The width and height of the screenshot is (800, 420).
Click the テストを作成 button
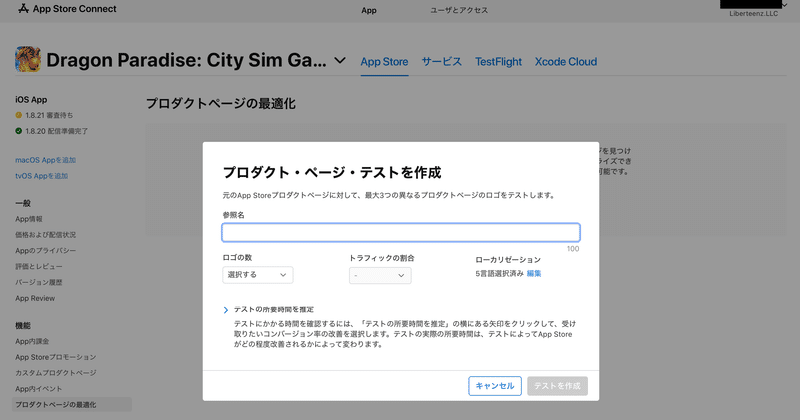[557, 386]
